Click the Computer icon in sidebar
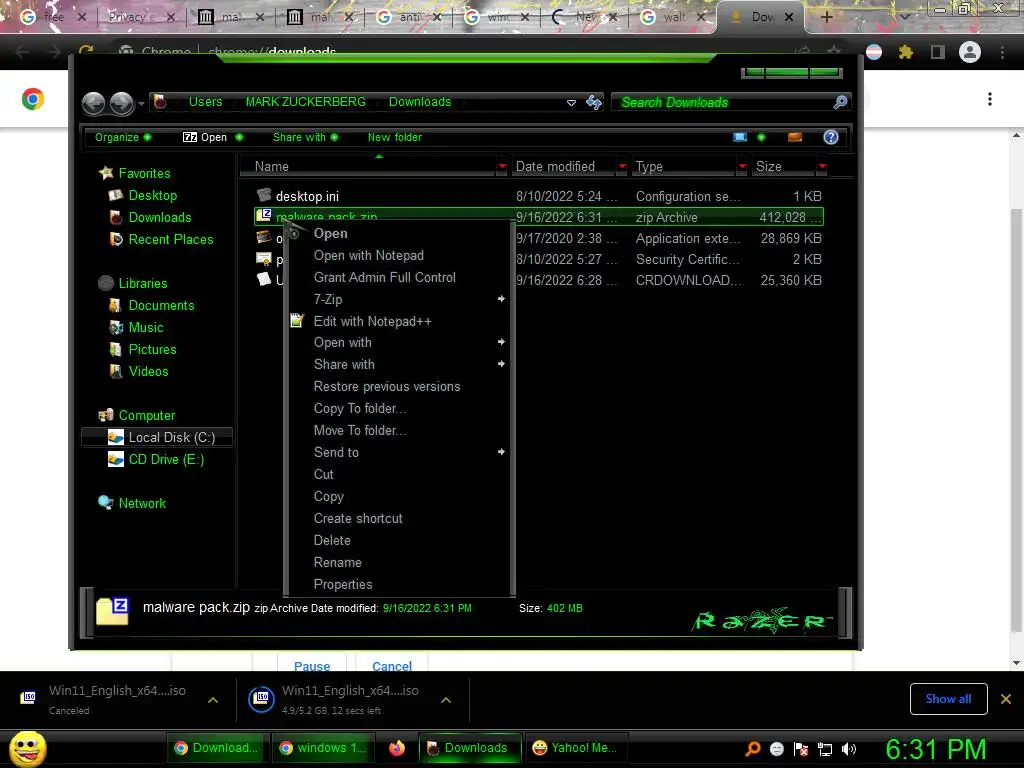1024x768 pixels. tap(106, 415)
